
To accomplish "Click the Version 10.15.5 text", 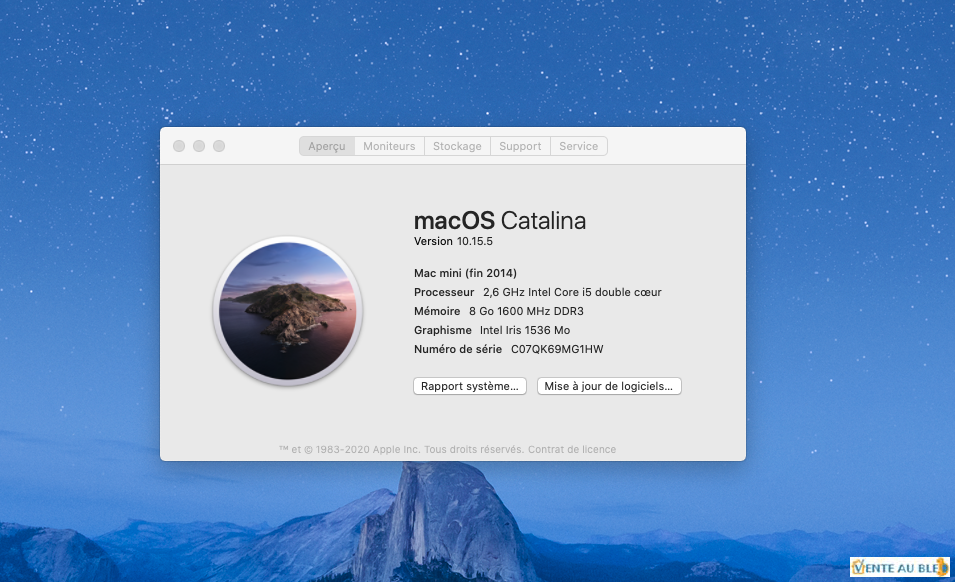I will point(453,241).
